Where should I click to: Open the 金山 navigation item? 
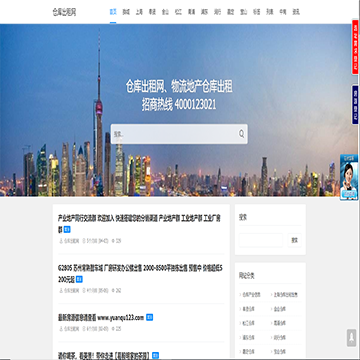pyautogui.click(x=165, y=12)
